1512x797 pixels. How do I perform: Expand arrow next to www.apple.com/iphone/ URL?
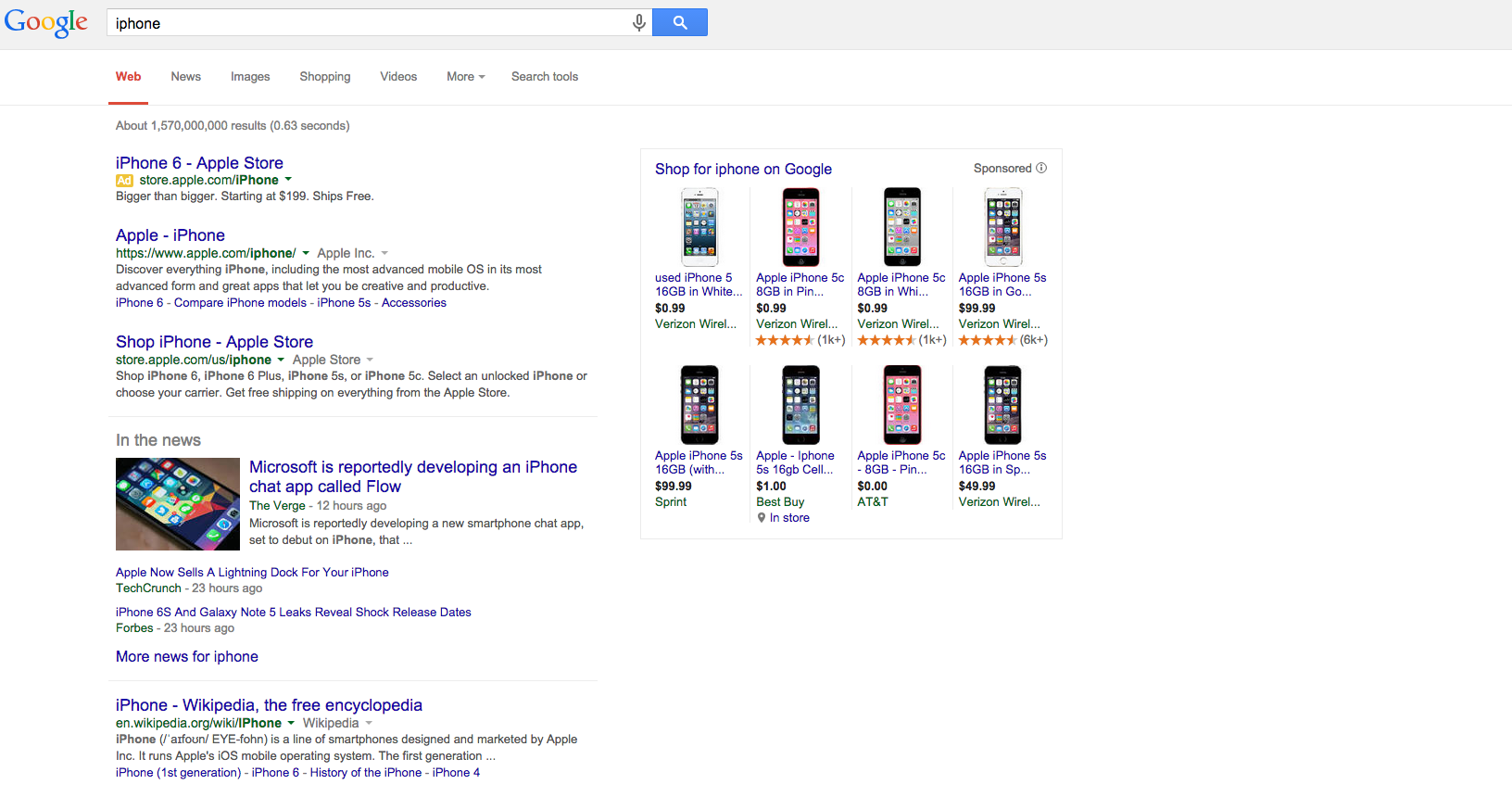[306, 253]
